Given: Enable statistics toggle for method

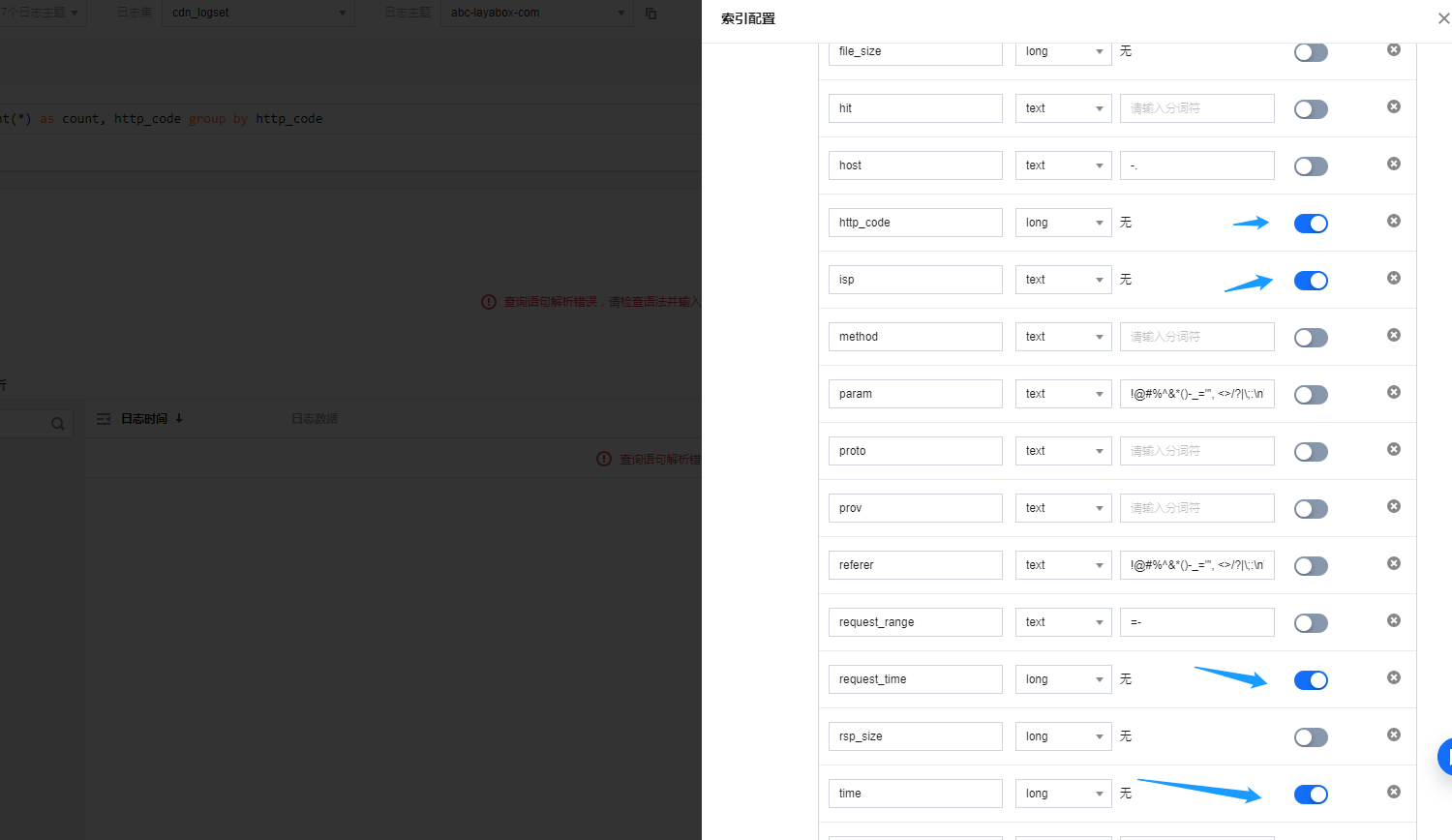Looking at the screenshot, I should click(1311, 338).
